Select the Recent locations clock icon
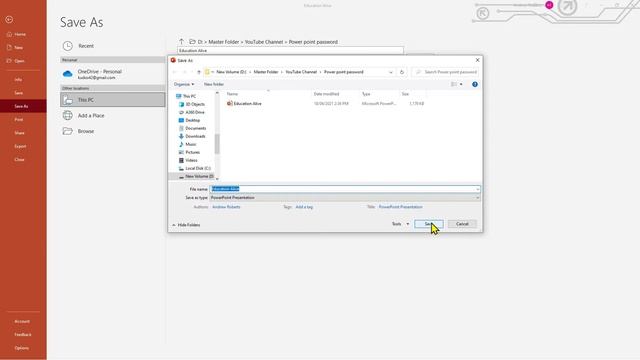The image size is (640, 360). (x=68, y=46)
